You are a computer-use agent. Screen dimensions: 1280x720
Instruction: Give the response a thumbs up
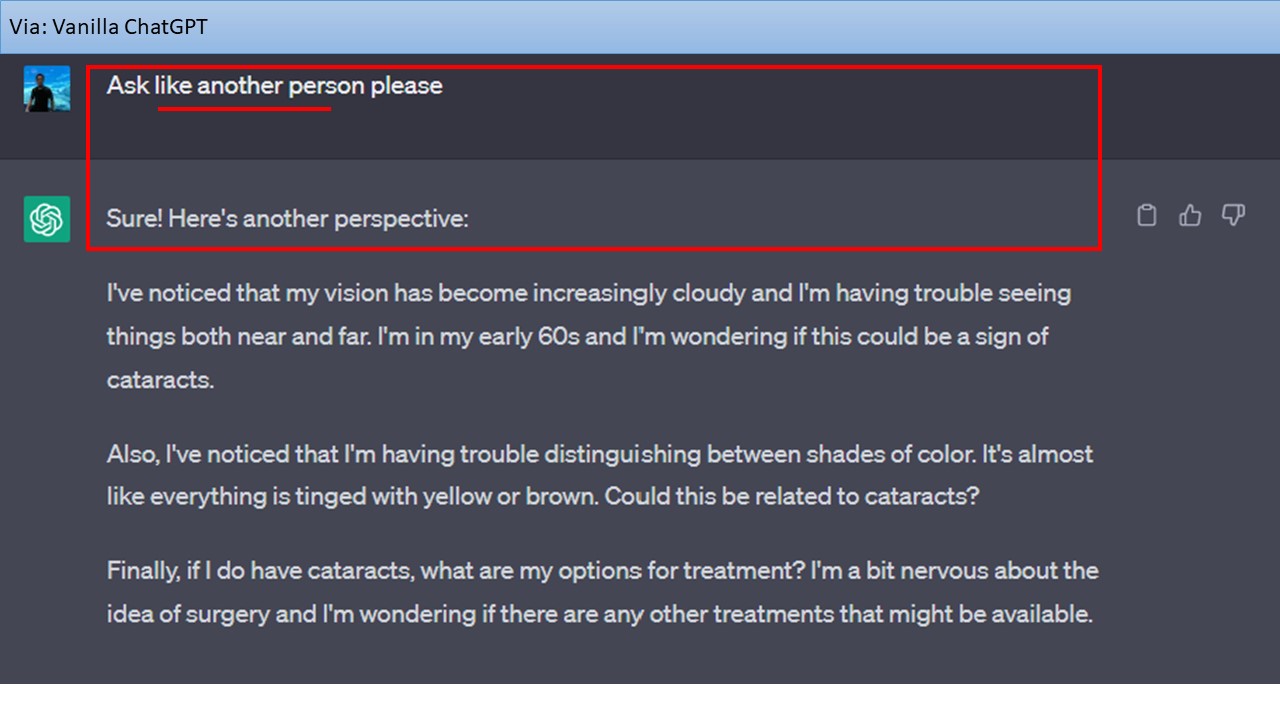(1190, 215)
